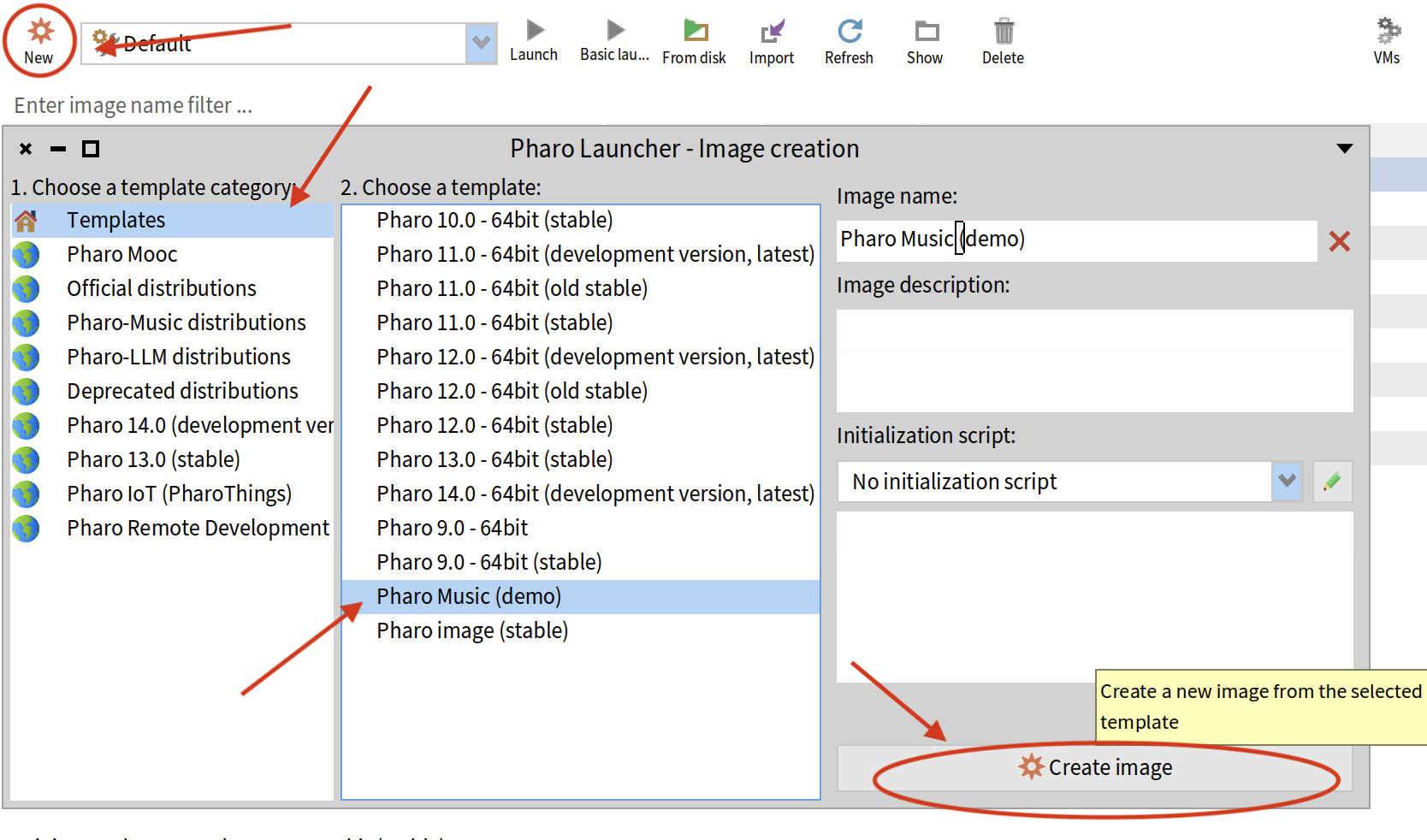The image size is (1427, 840).
Task: Open the VMs manager
Action: click(1387, 41)
